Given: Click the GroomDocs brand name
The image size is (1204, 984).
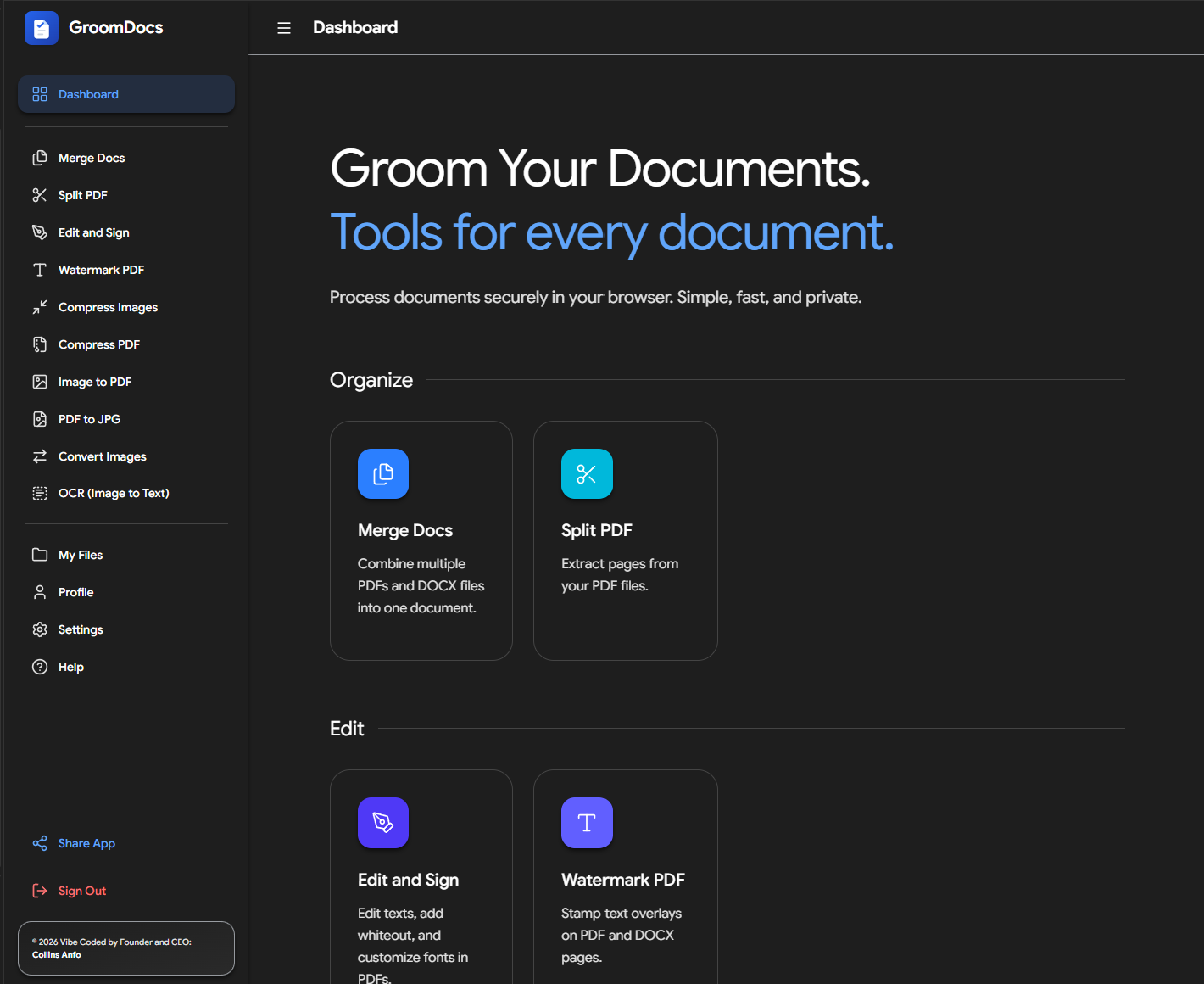Looking at the screenshot, I should pos(116,28).
